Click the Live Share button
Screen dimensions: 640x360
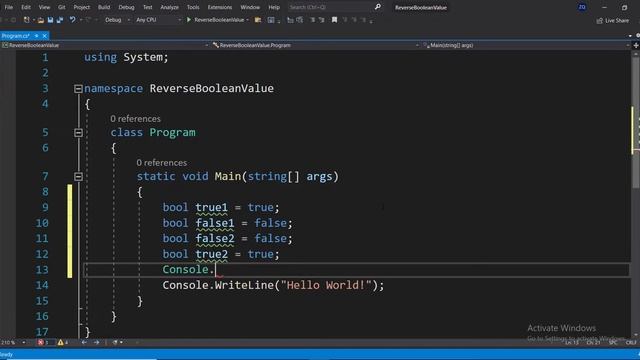(613, 20)
